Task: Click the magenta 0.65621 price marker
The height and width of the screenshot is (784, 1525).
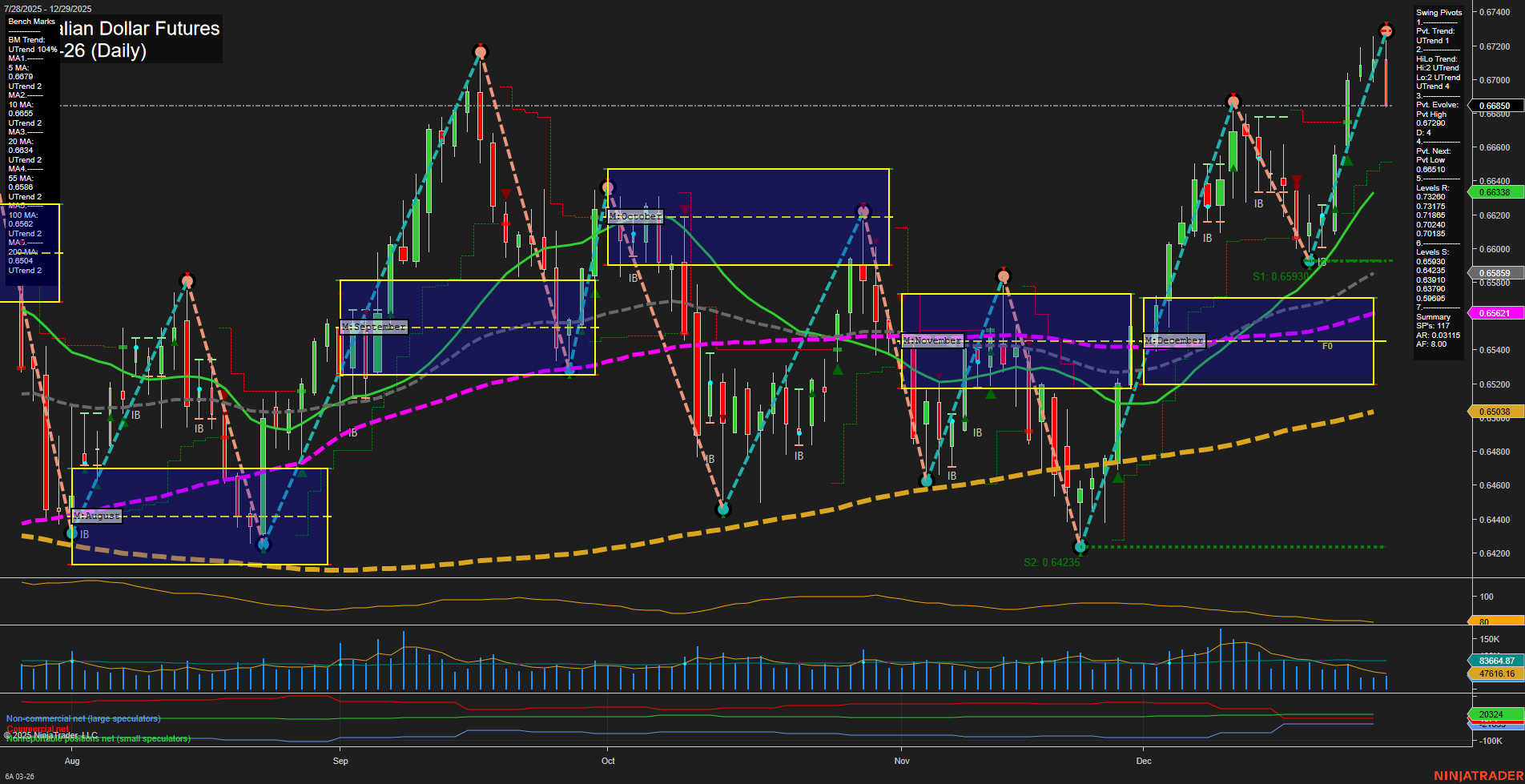Action: pos(1495,313)
